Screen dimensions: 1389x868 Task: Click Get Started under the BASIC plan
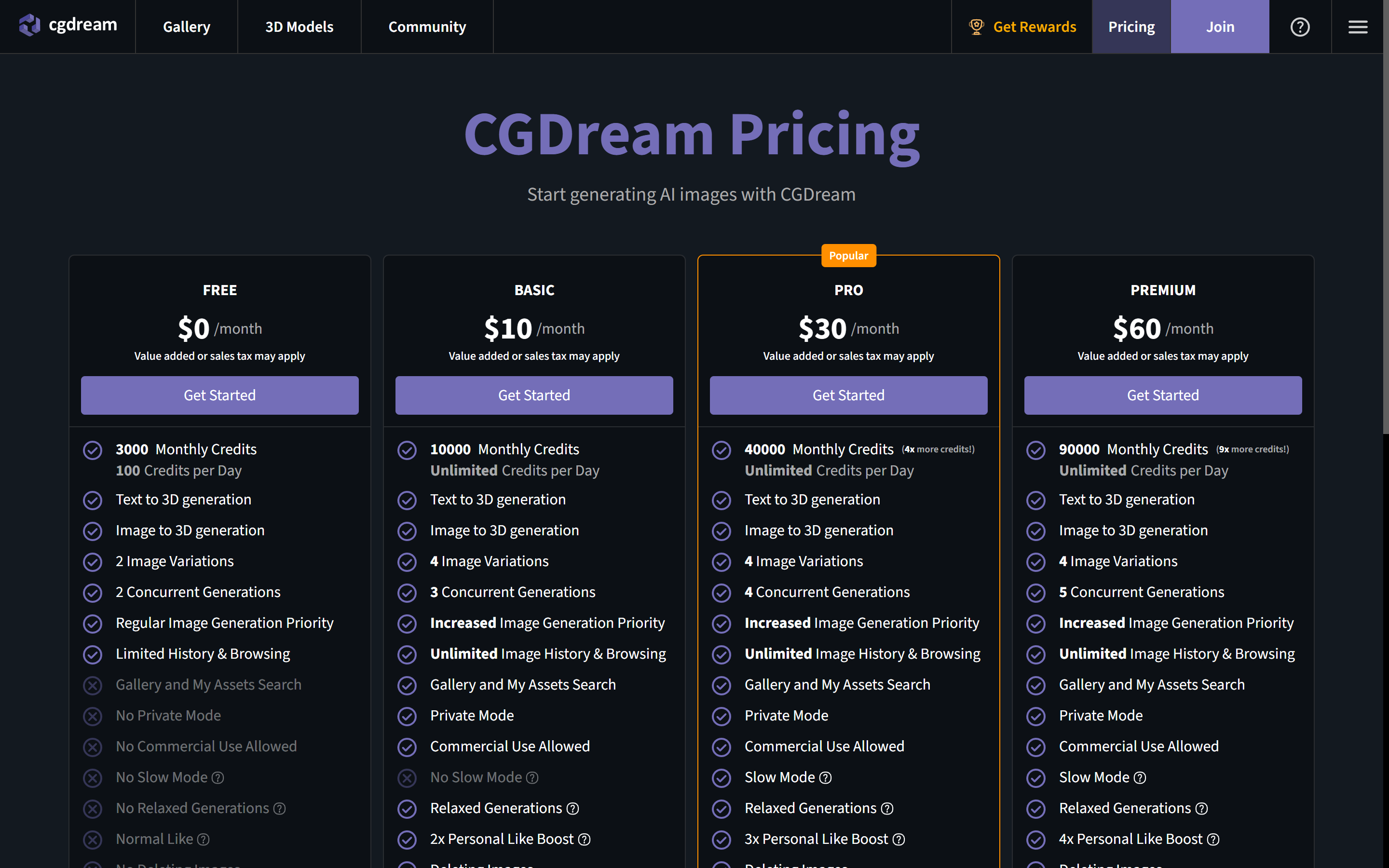point(534,395)
